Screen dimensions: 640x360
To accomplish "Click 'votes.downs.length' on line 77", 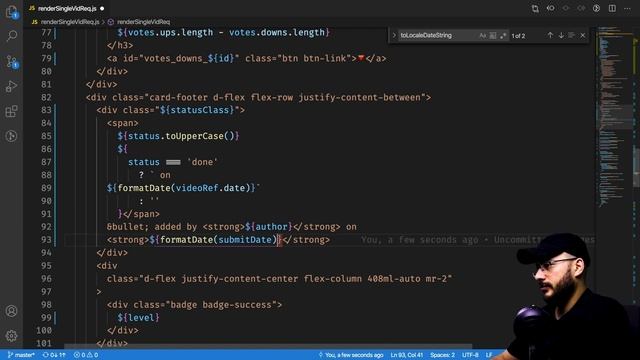I will [x=277, y=32].
